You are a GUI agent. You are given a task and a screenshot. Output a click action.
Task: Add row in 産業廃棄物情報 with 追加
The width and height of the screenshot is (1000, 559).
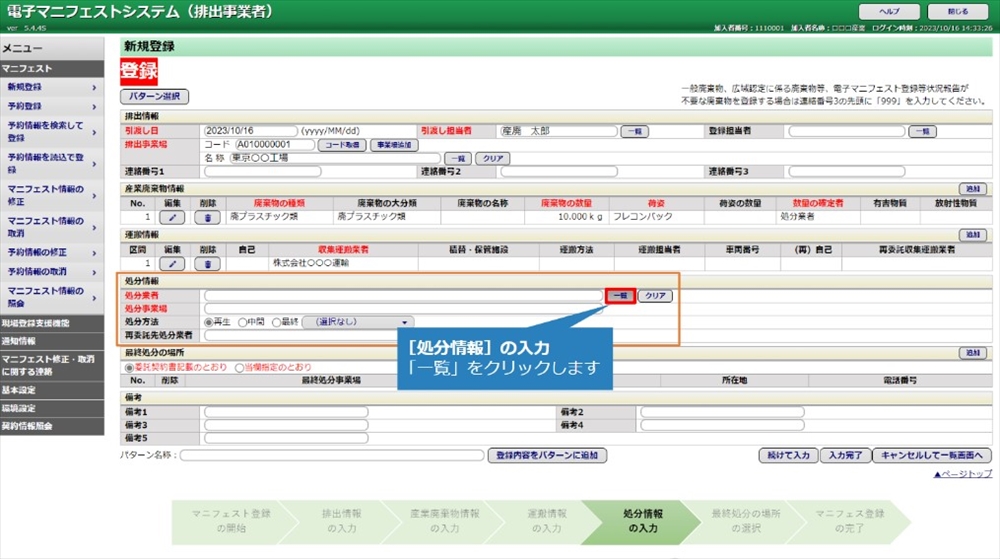click(x=973, y=189)
